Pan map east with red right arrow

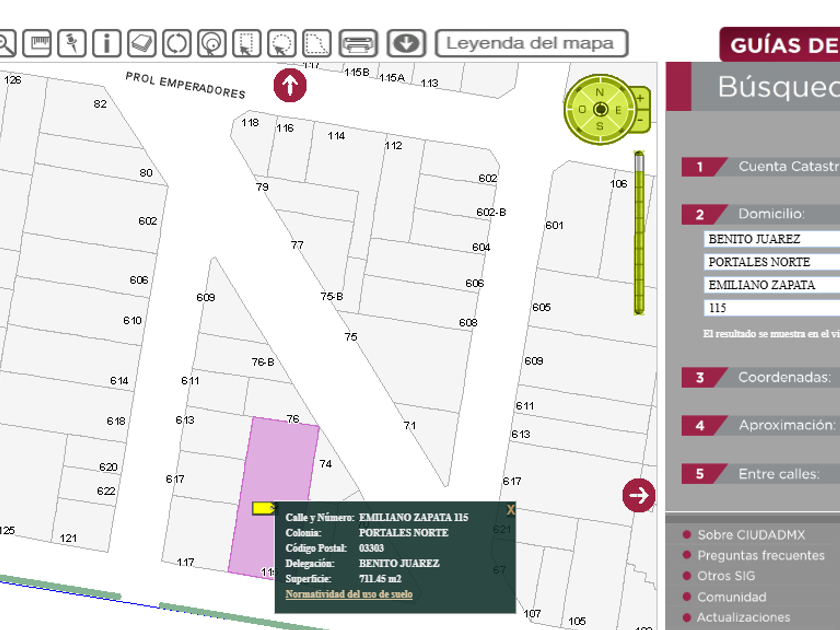(x=639, y=495)
